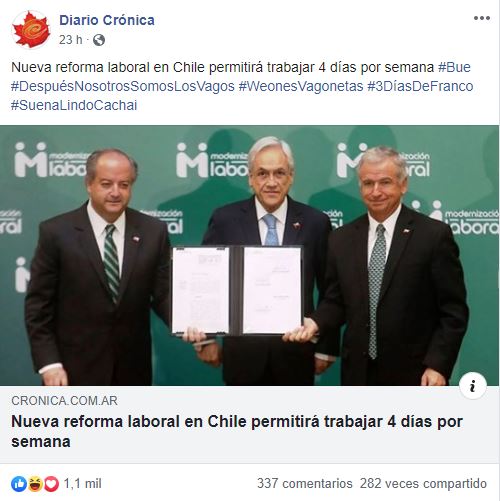Viewport: 500px width, 501px height.
Task: Open the #SuenaLindoCachai hashtag
Action: (x=74, y=105)
